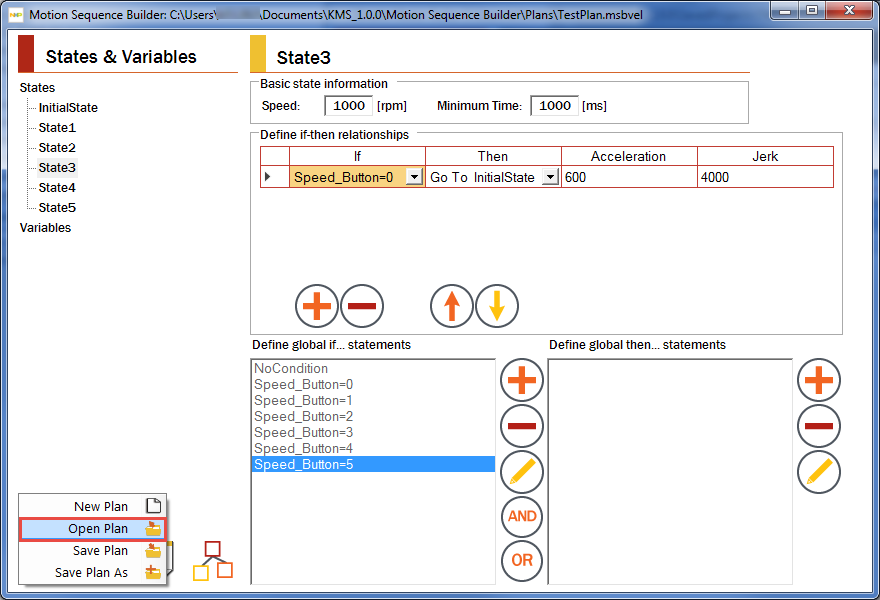Image resolution: width=880 pixels, height=600 pixels.
Task: Move if-then row down with yellow arrow
Action: pyautogui.click(x=497, y=306)
